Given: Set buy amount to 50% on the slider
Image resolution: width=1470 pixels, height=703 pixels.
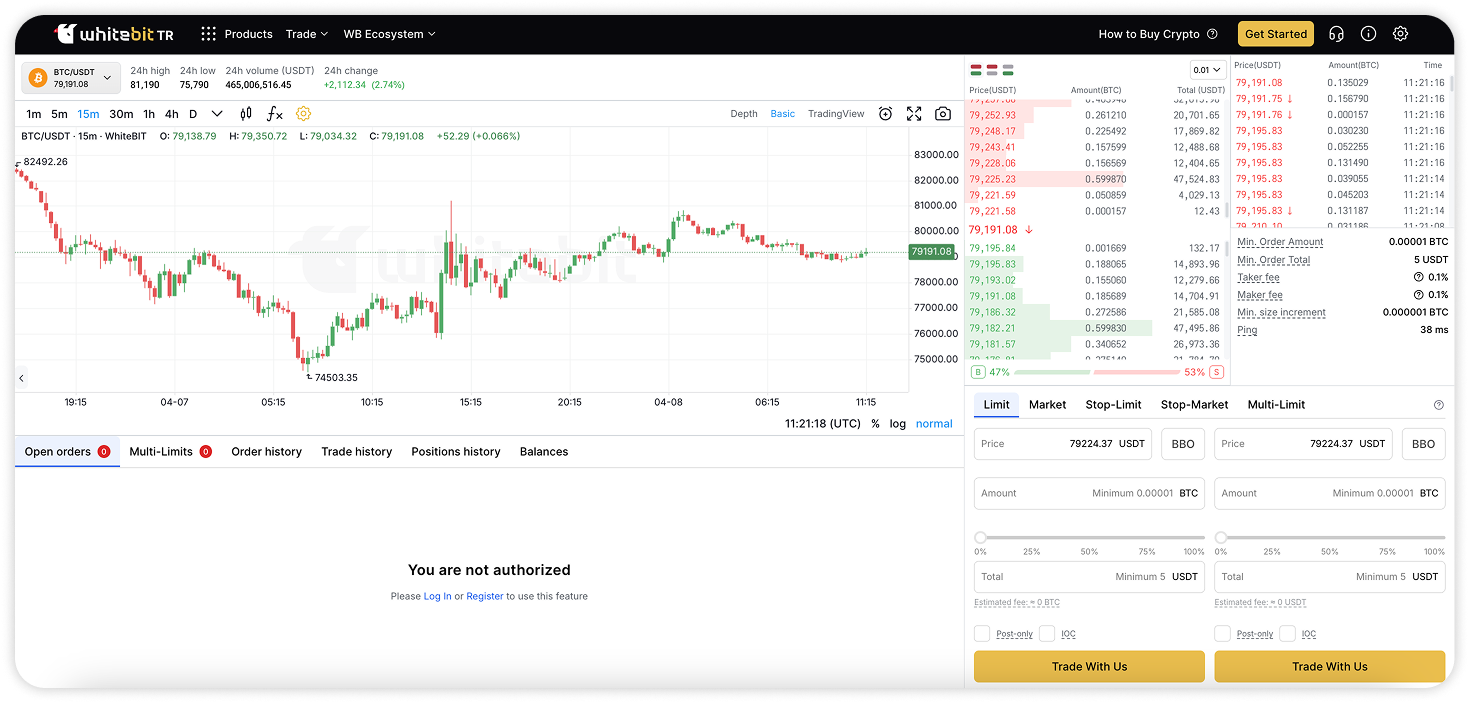Looking at the screenshot, I should [x=1087, y=538].
